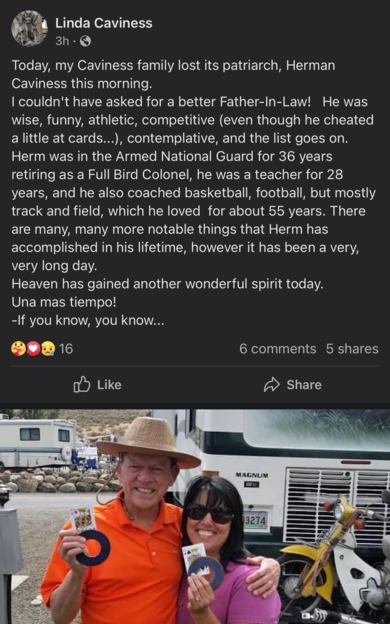
Task: Click the thumbs-up Like icon
Action: click(82, 384)
